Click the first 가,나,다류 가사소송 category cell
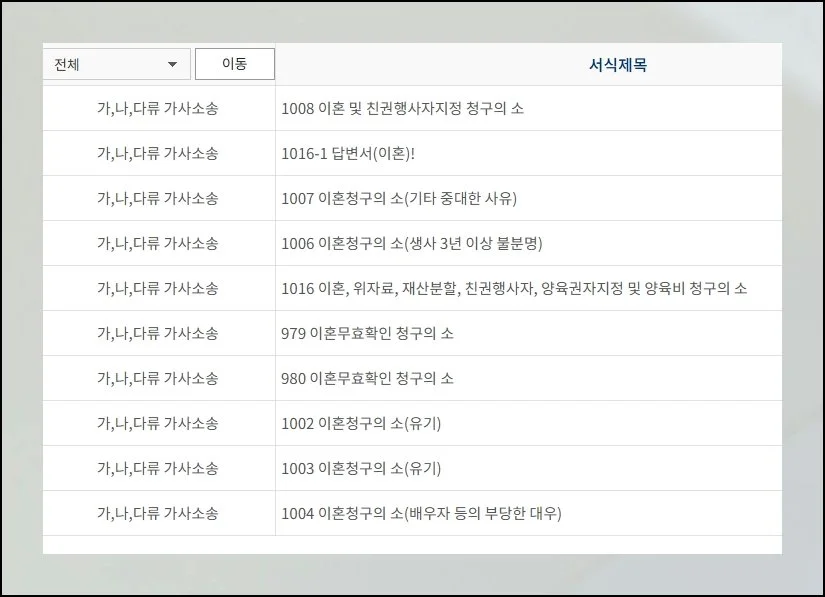 pyautogui.click(x=157, y=108)
